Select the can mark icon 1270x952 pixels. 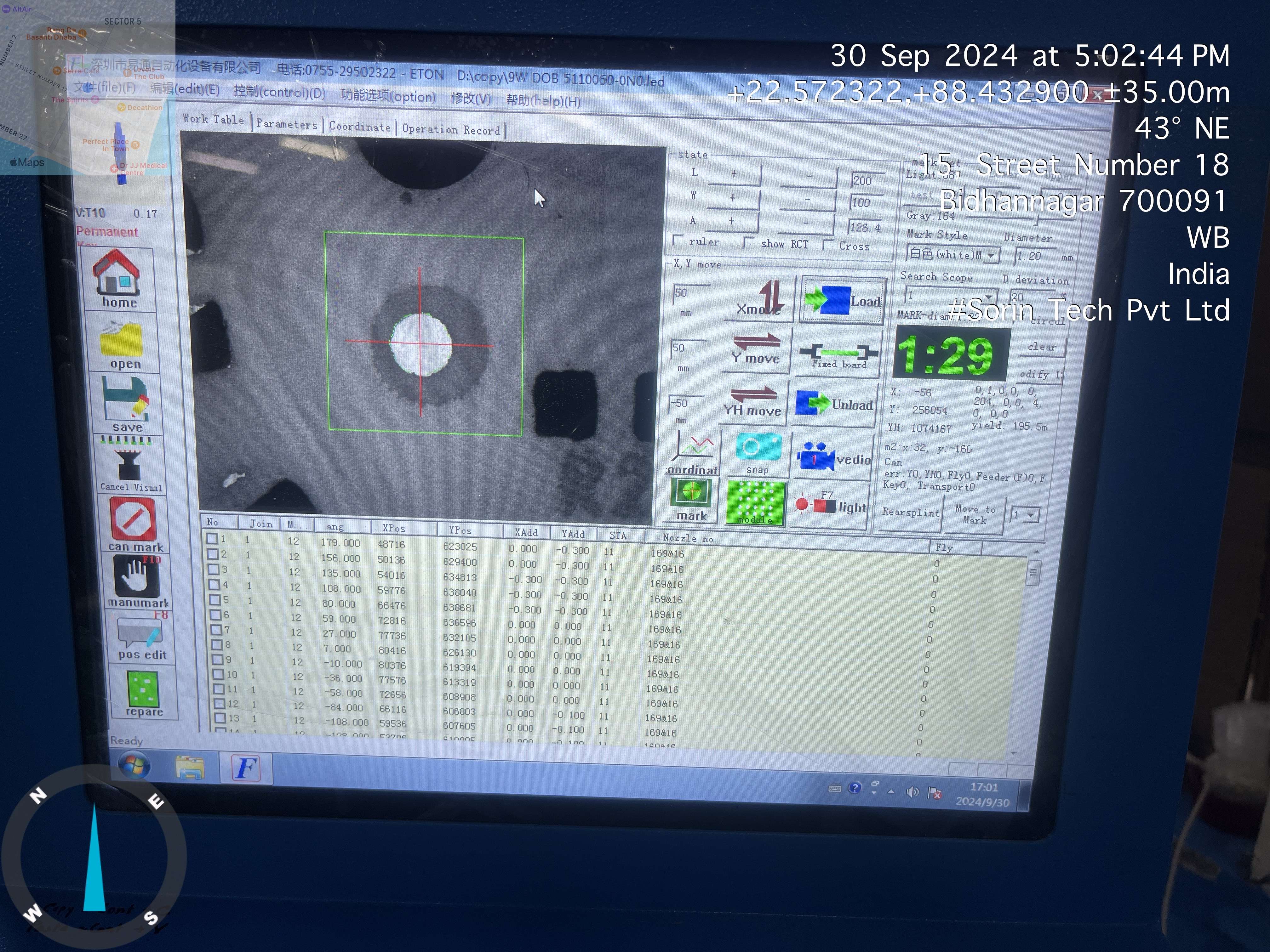(134, 523)
